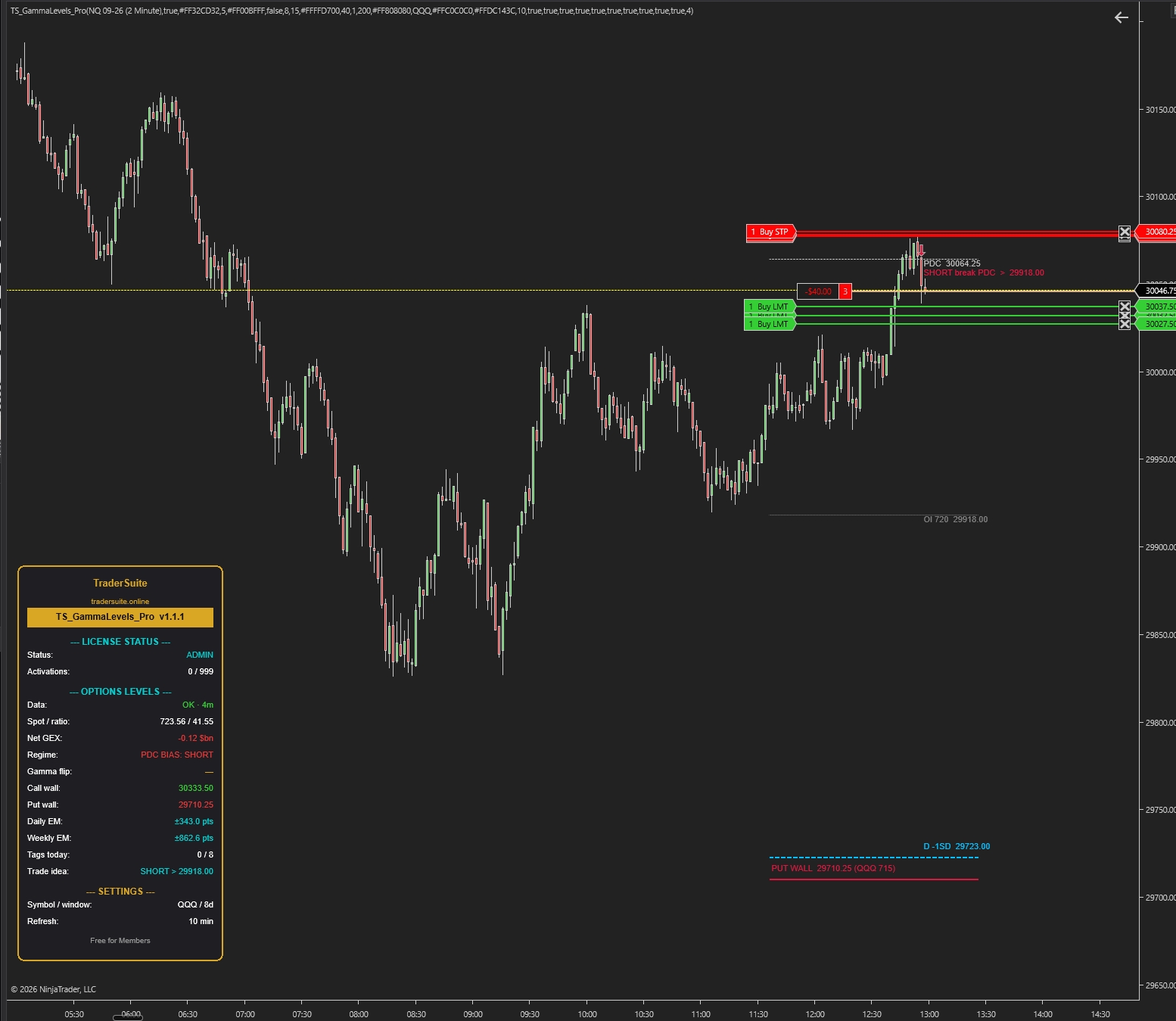Screen dimensions: 1176x1021
Task: Click the Put wall value 29710.25 in the panel
Action: [195, 805]
